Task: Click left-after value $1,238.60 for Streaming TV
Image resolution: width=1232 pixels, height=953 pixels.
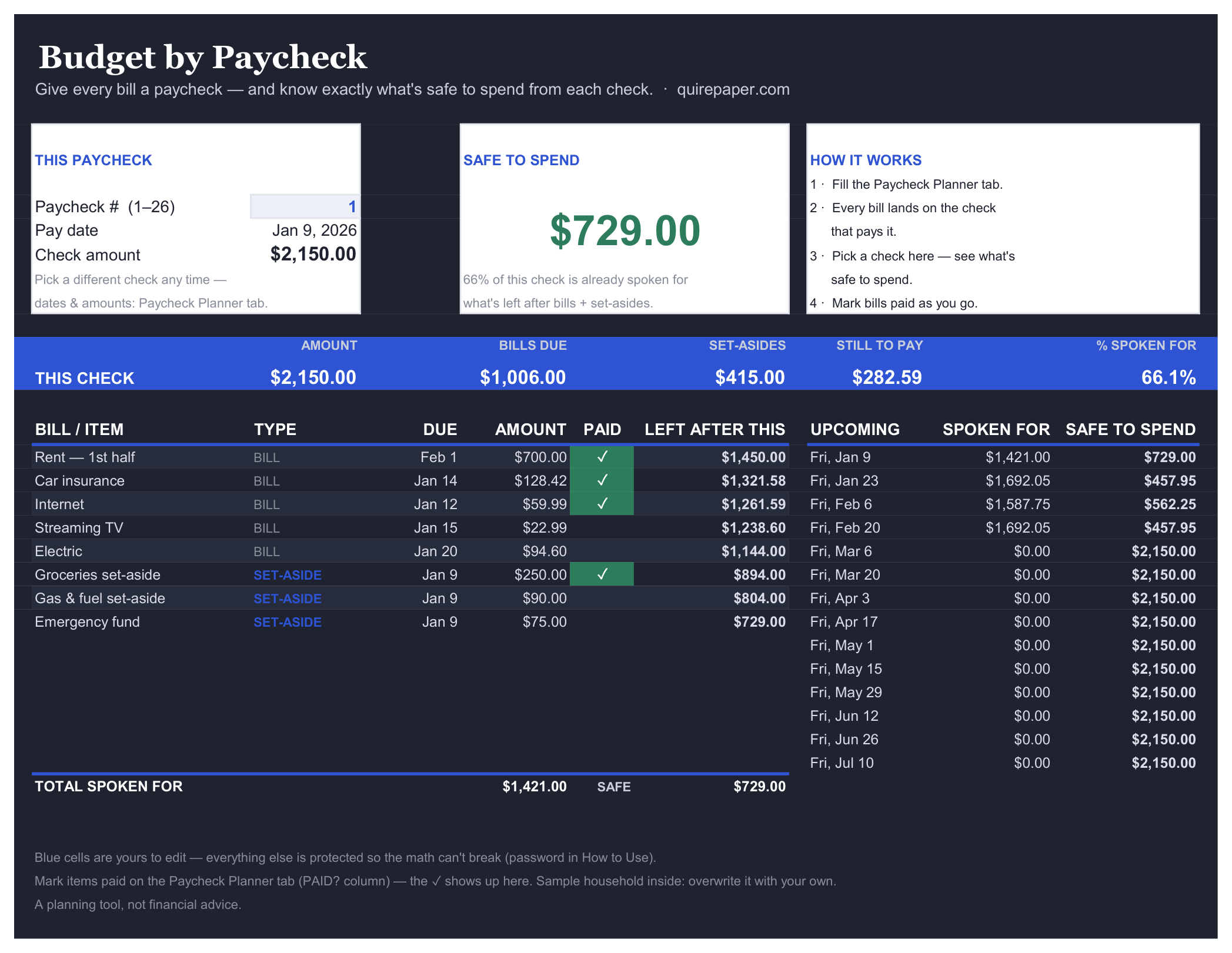Action: (753, 527)
